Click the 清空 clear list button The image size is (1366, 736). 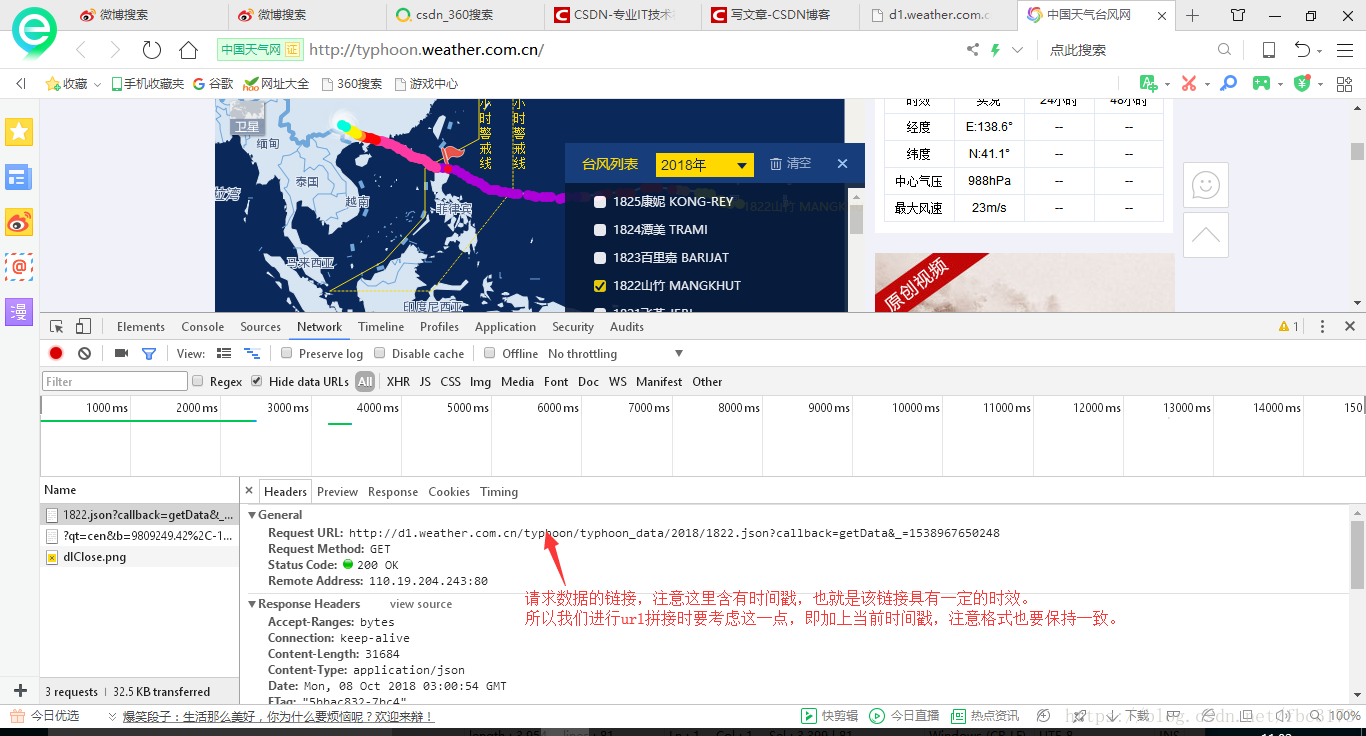coord(791,164)
